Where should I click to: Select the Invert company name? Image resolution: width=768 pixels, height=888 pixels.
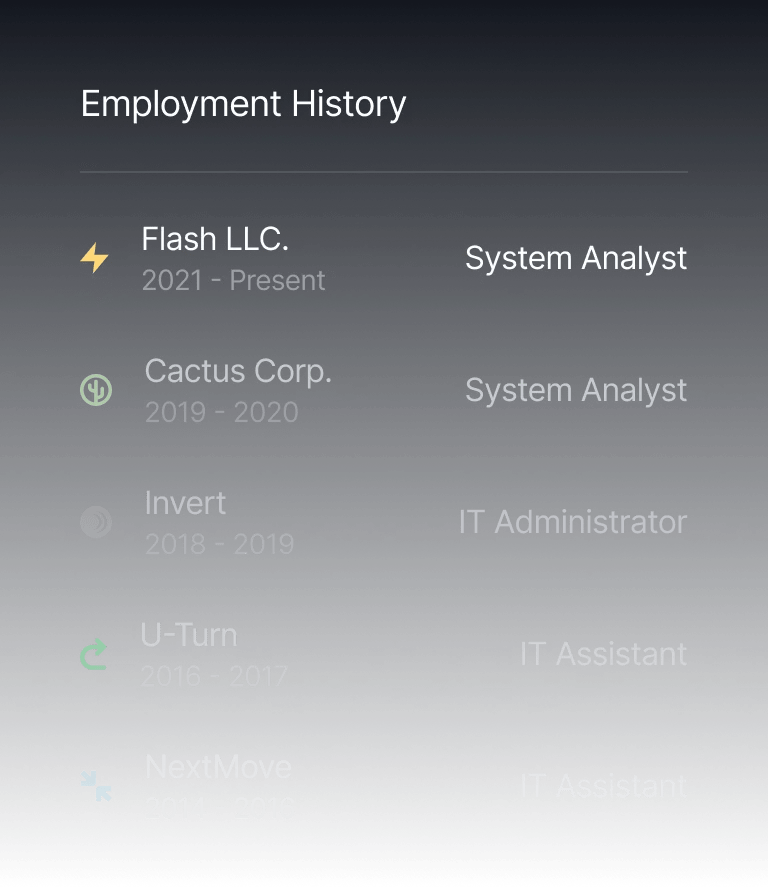click(x=185, y=503)
